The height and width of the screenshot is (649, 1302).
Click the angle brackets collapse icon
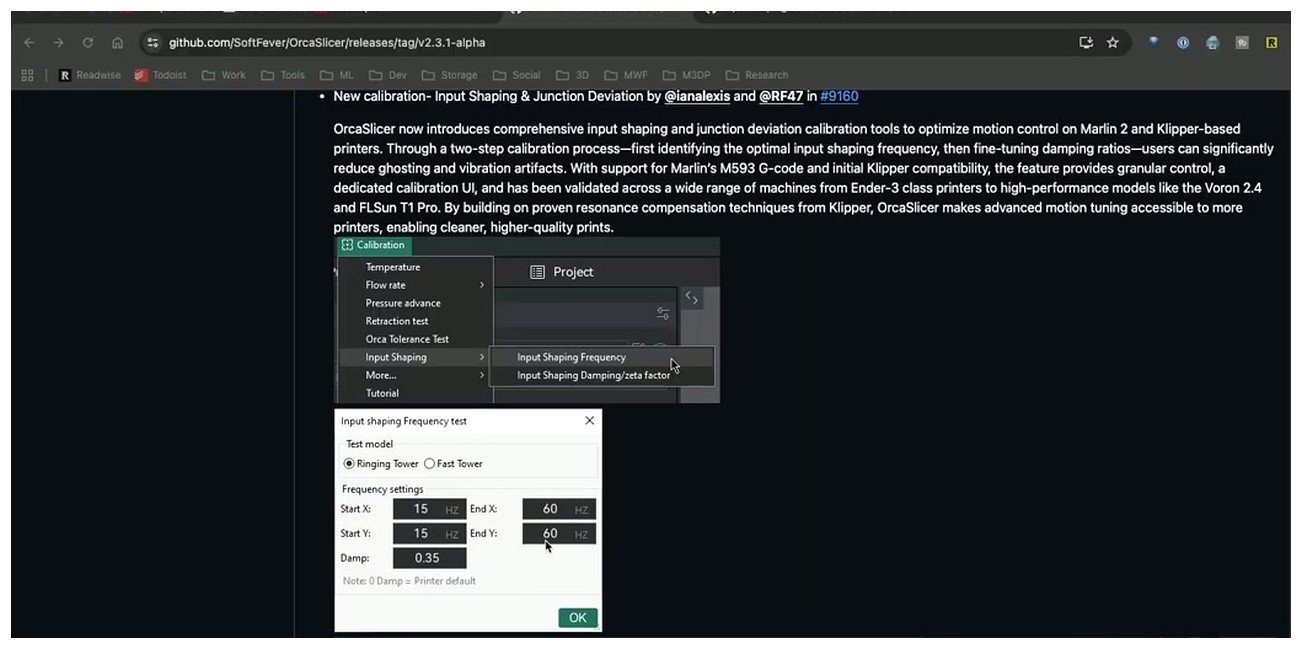692,298
